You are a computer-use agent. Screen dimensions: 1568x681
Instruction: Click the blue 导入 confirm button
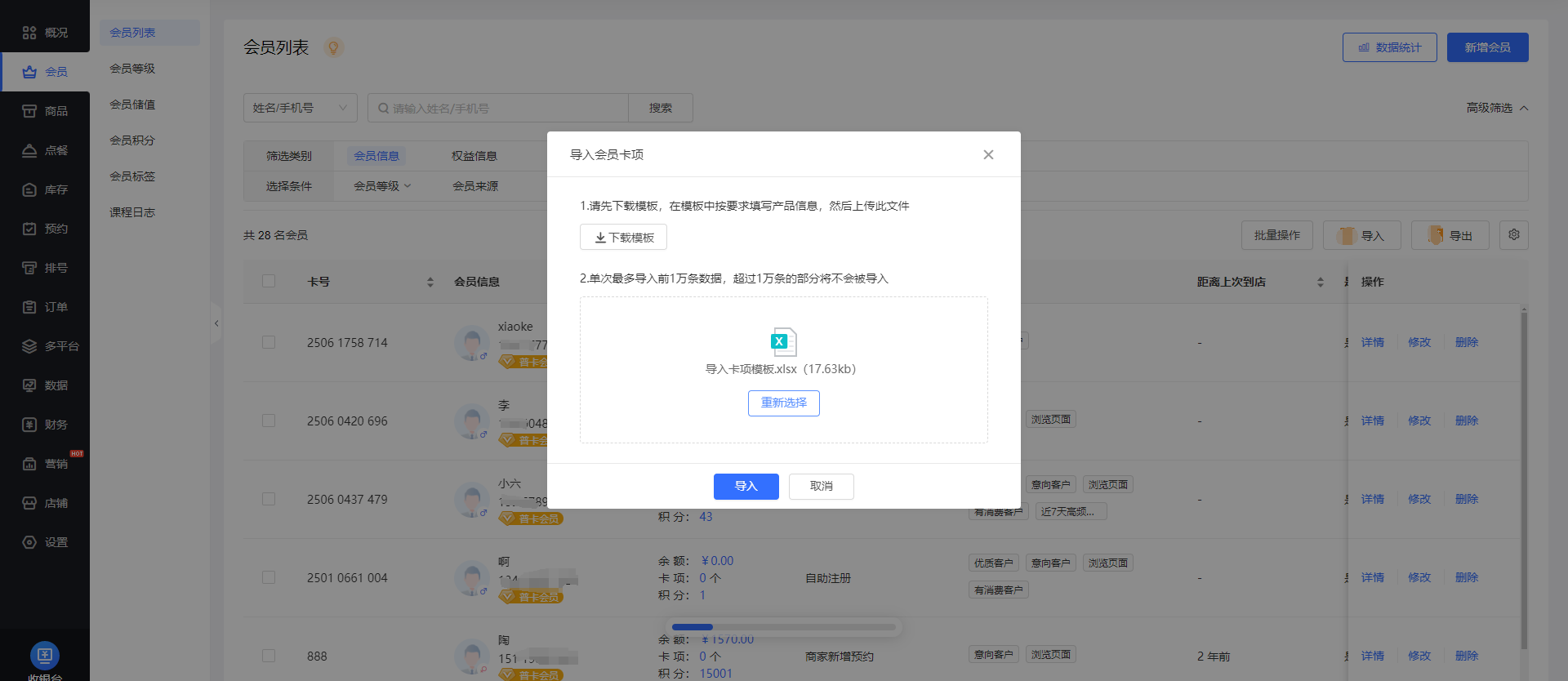(x=746, y=486)
